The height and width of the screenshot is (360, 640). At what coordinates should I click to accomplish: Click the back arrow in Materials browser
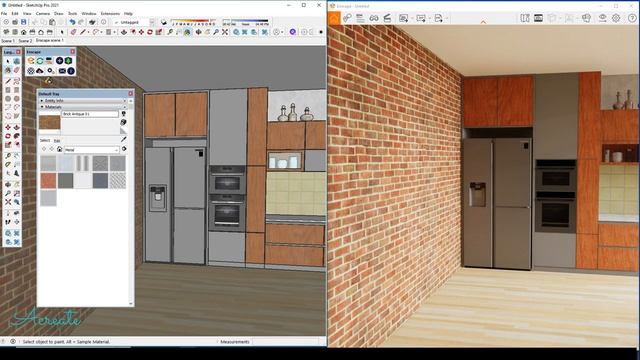[x=44, y=149]
